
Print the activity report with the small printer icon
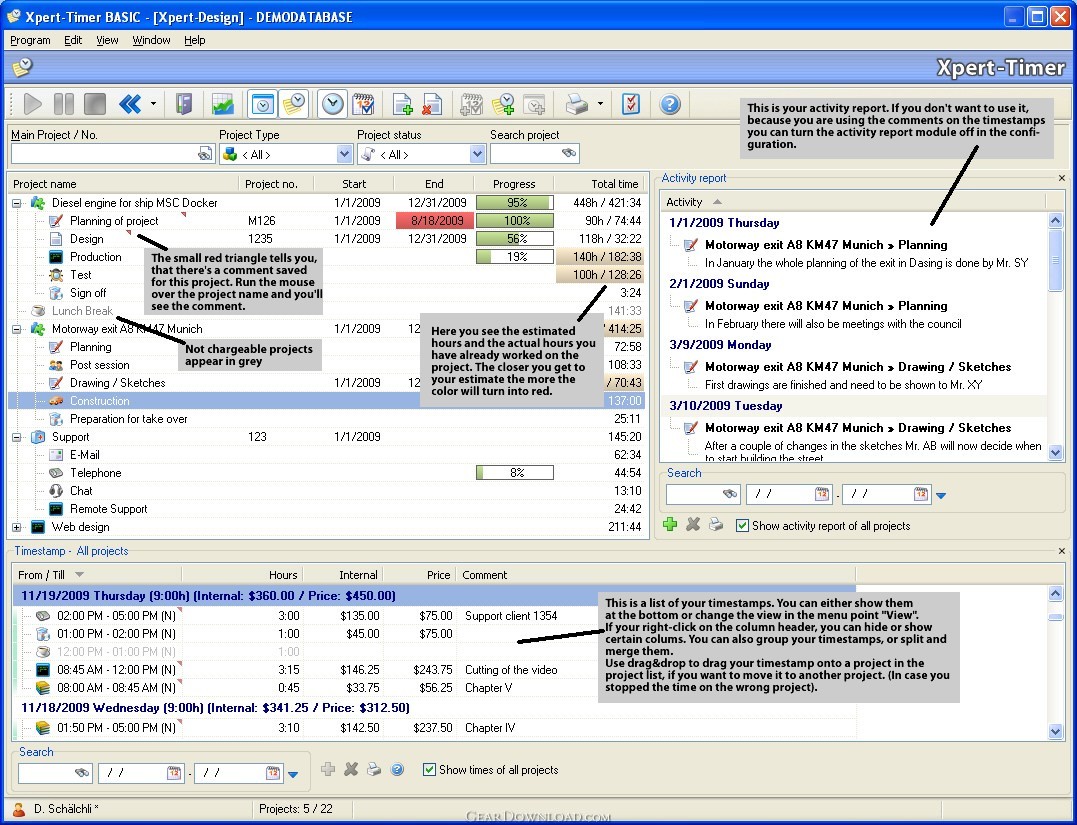[x=716, y=525]
